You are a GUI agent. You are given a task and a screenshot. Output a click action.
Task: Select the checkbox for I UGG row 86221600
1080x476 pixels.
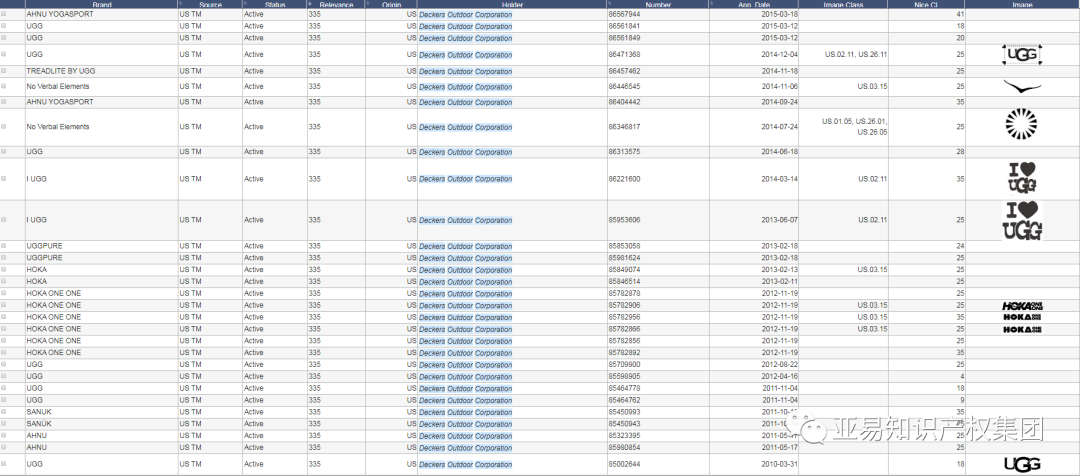3,178
